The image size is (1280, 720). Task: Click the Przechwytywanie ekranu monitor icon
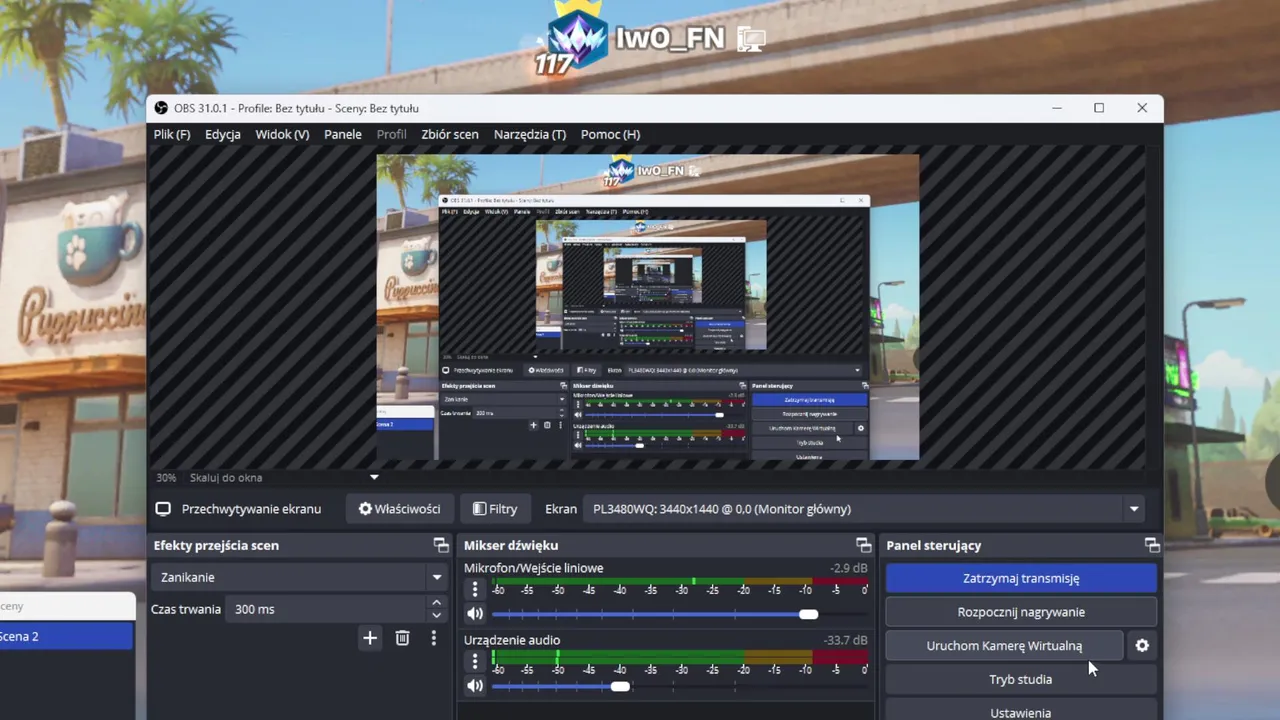point(163,509)
